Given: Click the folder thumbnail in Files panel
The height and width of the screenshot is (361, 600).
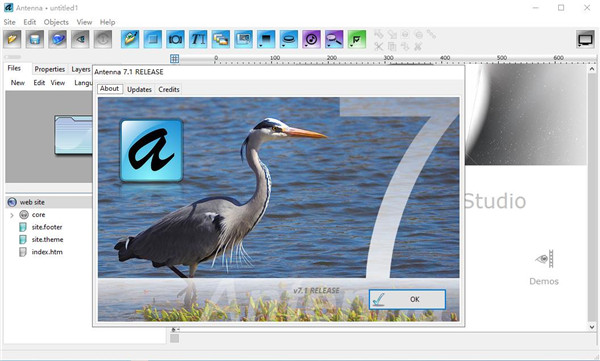Looking at the screenshot, I should tap(73, 135).
